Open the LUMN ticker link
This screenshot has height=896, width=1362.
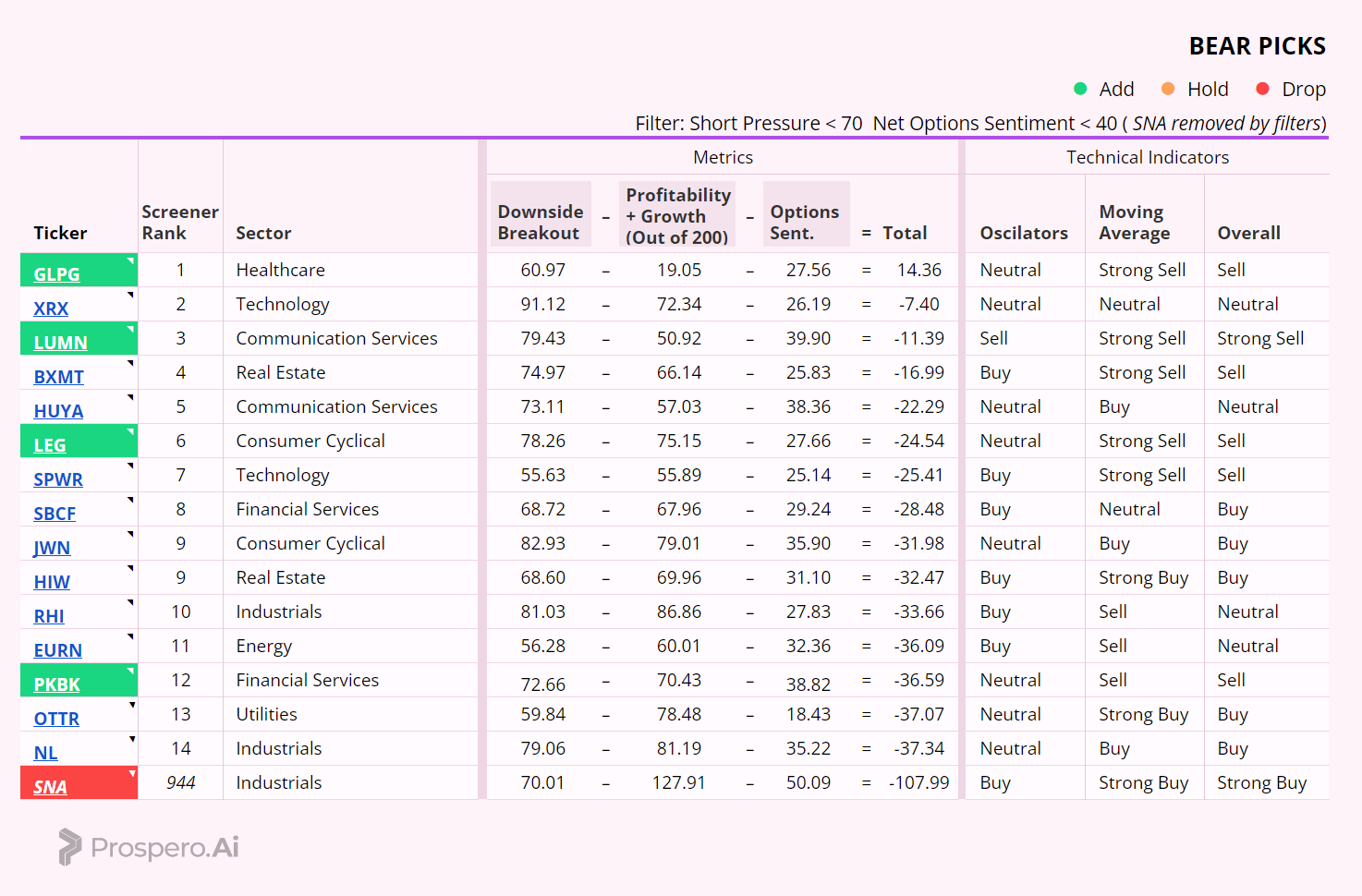pyautogui.click(x=60, y=343)
